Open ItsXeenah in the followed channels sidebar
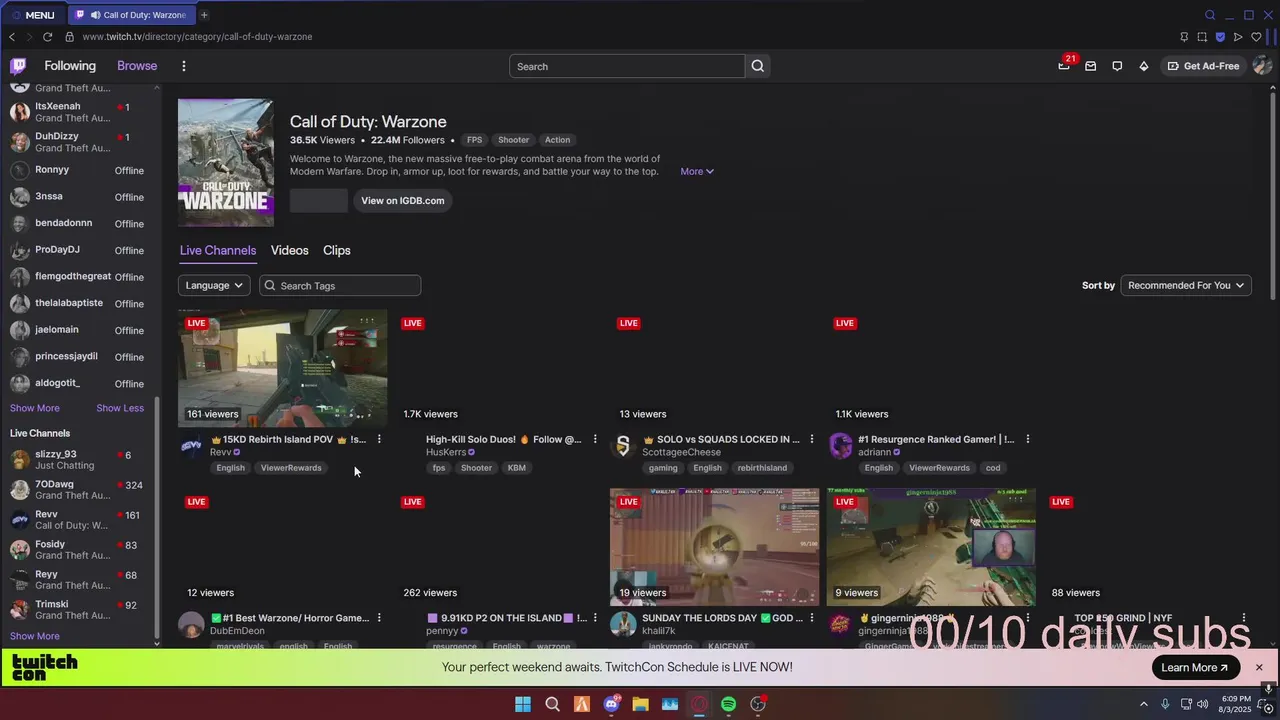 click(x=82, y=112)
